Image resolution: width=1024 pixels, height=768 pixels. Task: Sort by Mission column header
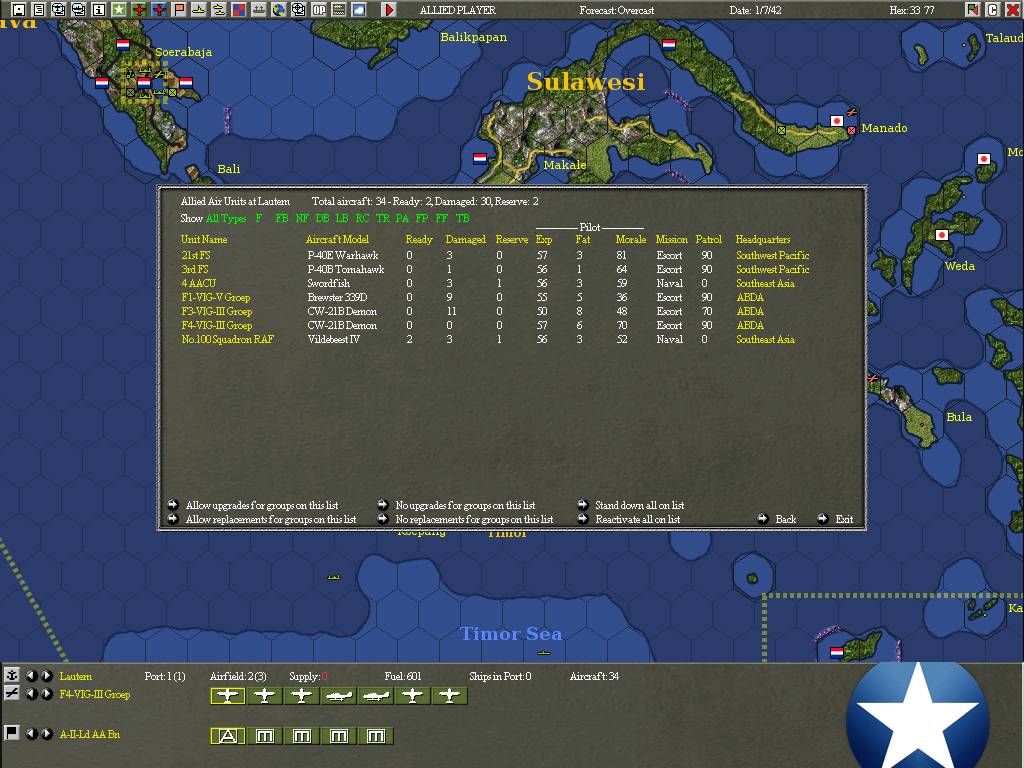pos(672,240)
